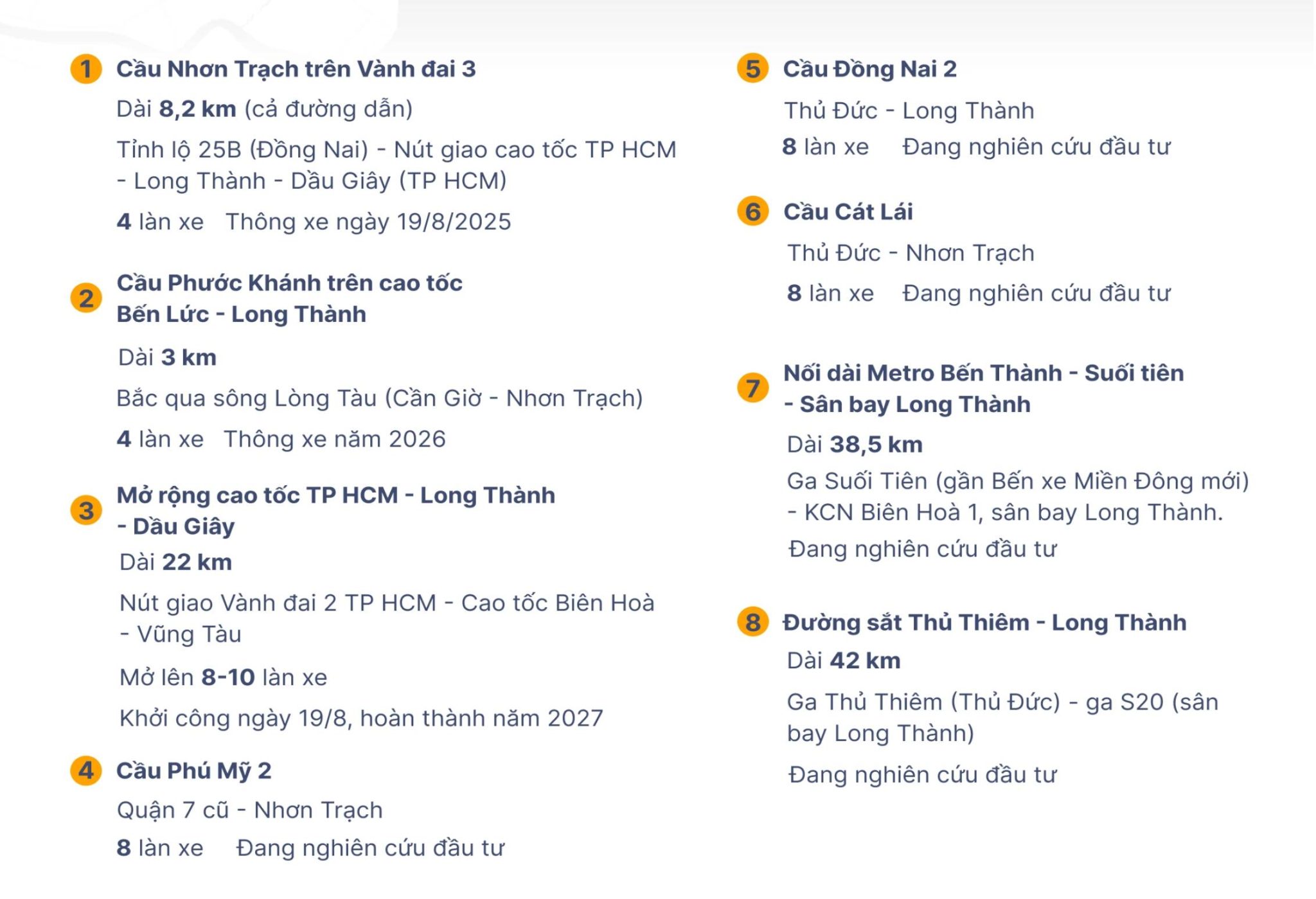1316x899 pixels.
Task: Click the text Quận 7 cũ - Nhơn Trạch
Action: [250, 810]
